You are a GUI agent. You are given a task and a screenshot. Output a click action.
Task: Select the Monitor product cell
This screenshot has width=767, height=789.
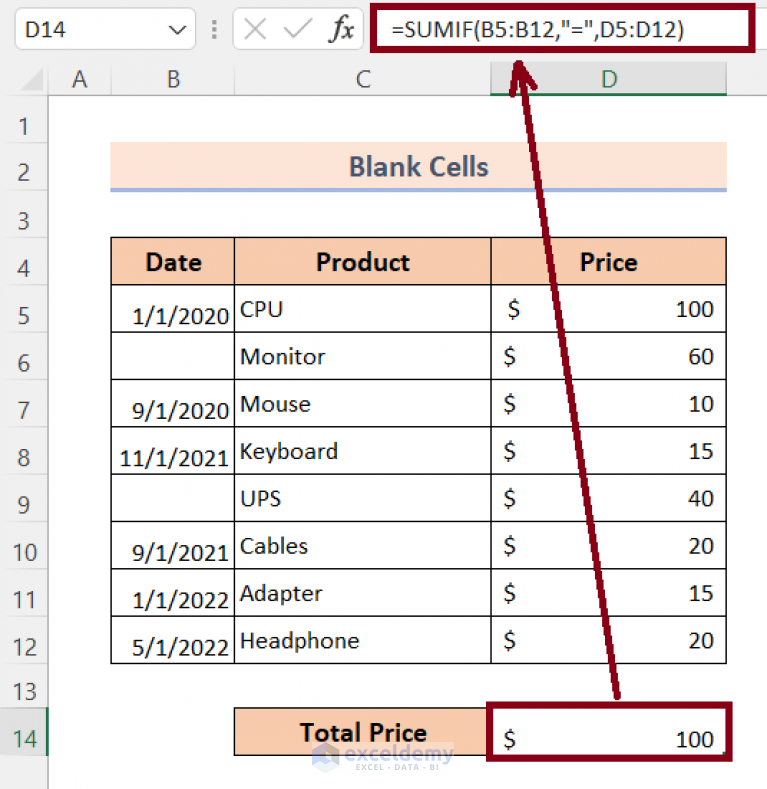pos(362,356)
